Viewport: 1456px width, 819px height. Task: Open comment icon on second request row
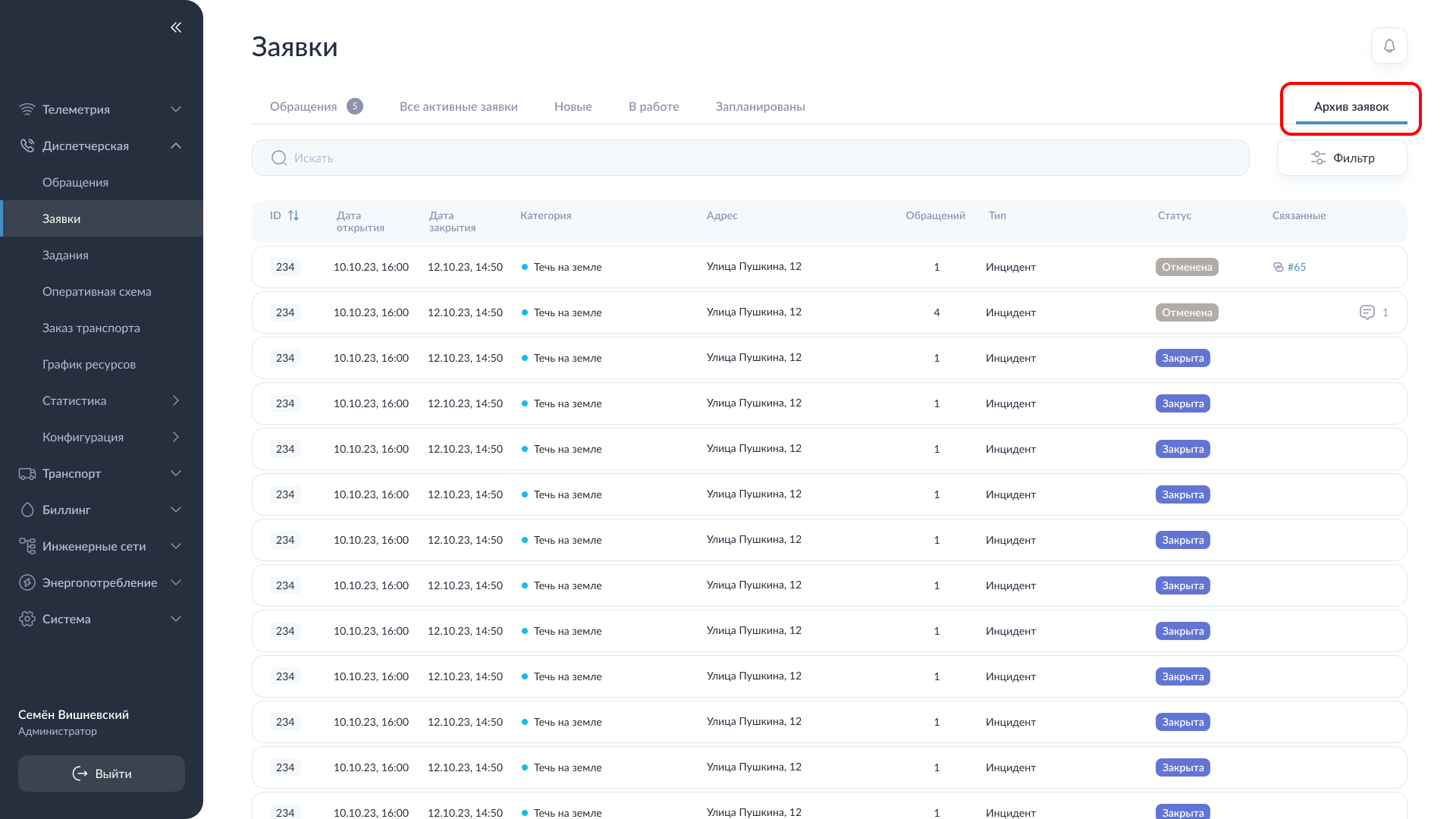[x=1367, y=312]
